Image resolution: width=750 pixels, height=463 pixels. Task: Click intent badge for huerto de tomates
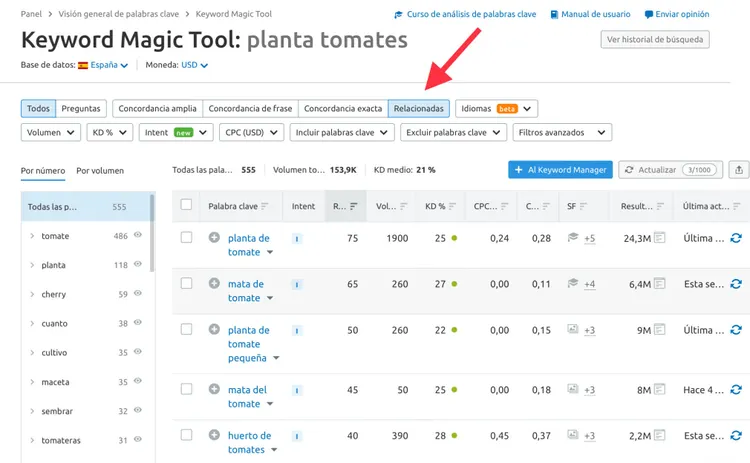(297, 436)
